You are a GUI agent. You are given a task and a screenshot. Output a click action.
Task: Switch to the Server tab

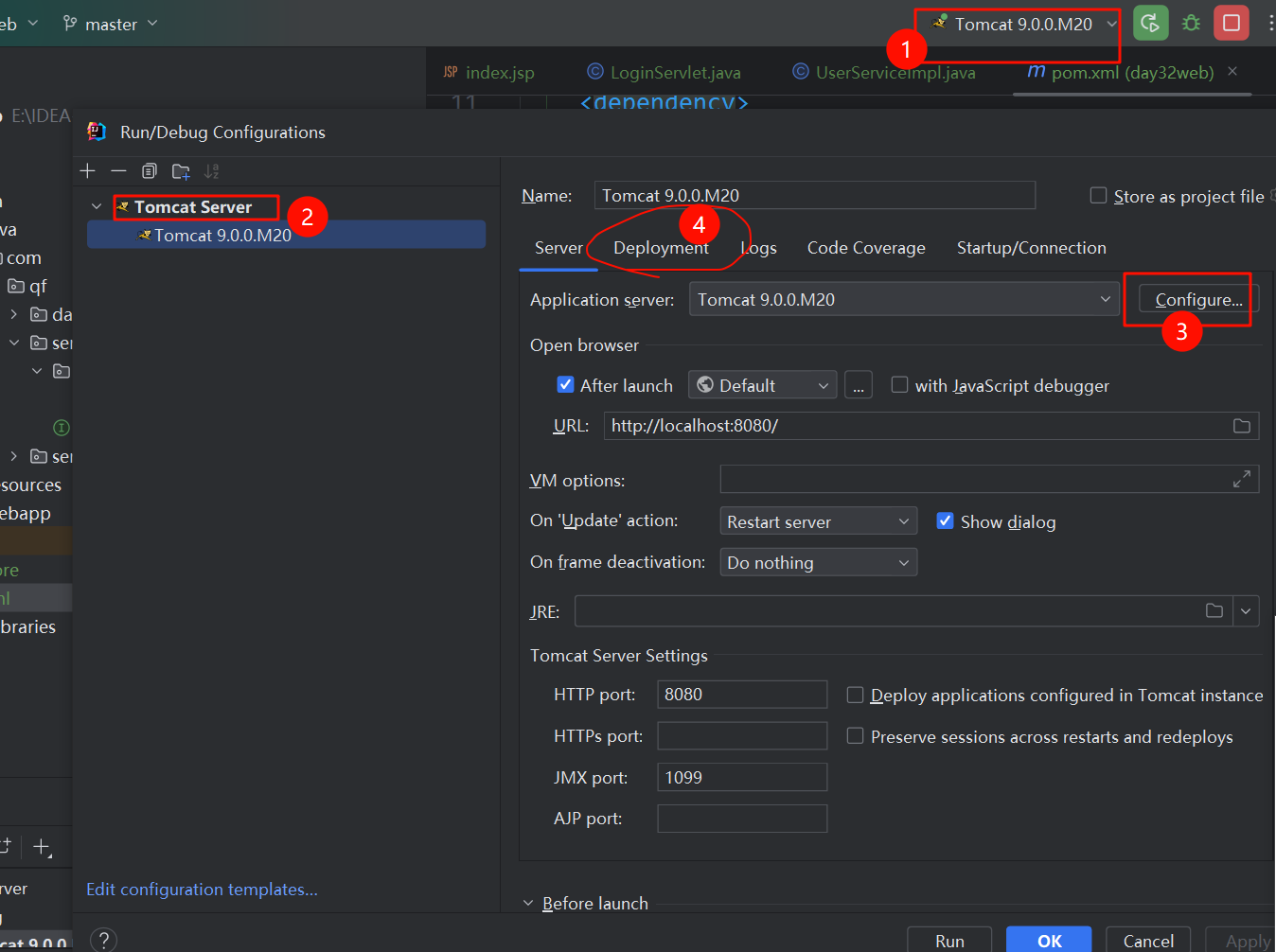558,248
